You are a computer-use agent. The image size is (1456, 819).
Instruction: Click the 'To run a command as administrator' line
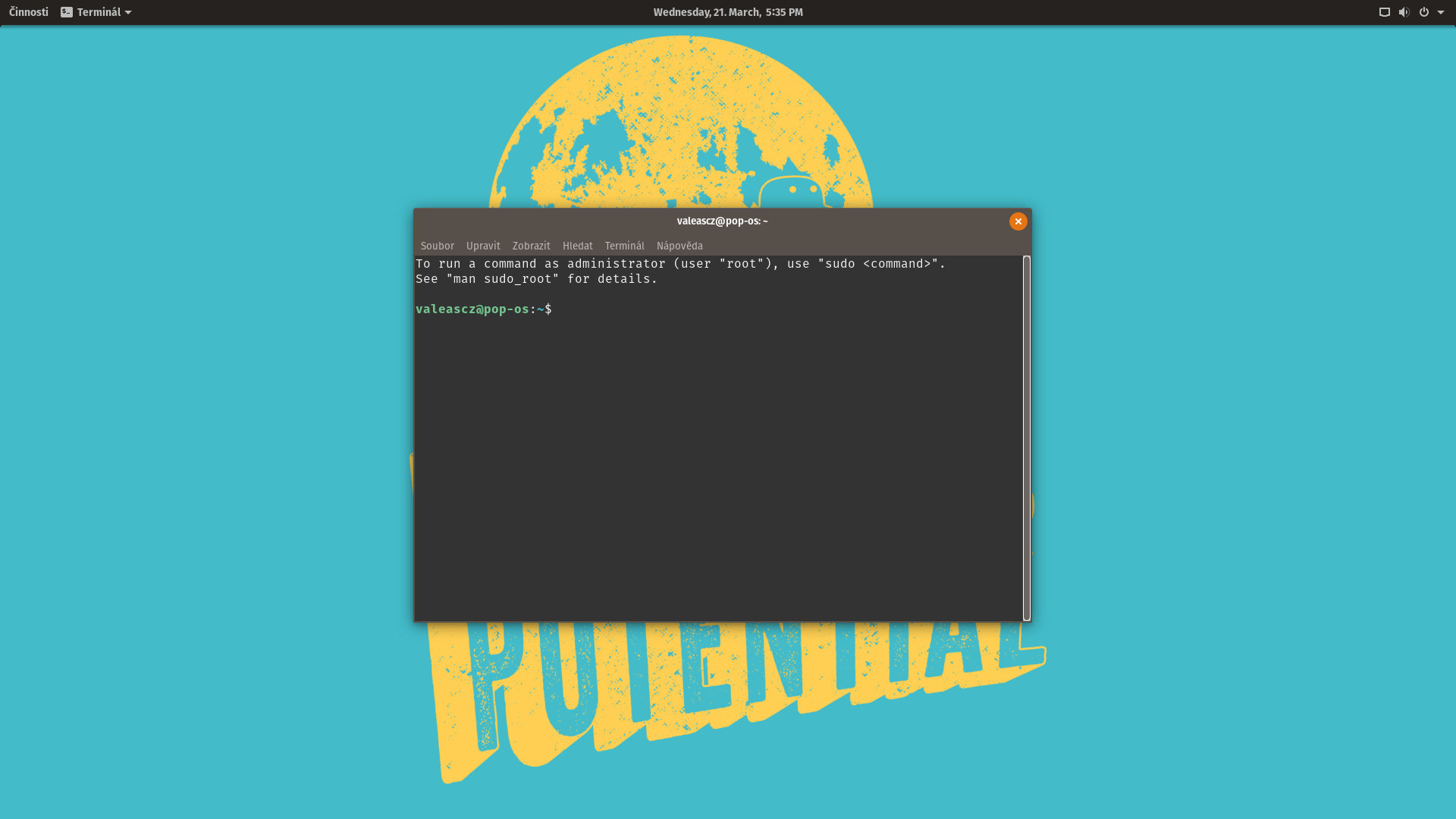tap(680, 263)
